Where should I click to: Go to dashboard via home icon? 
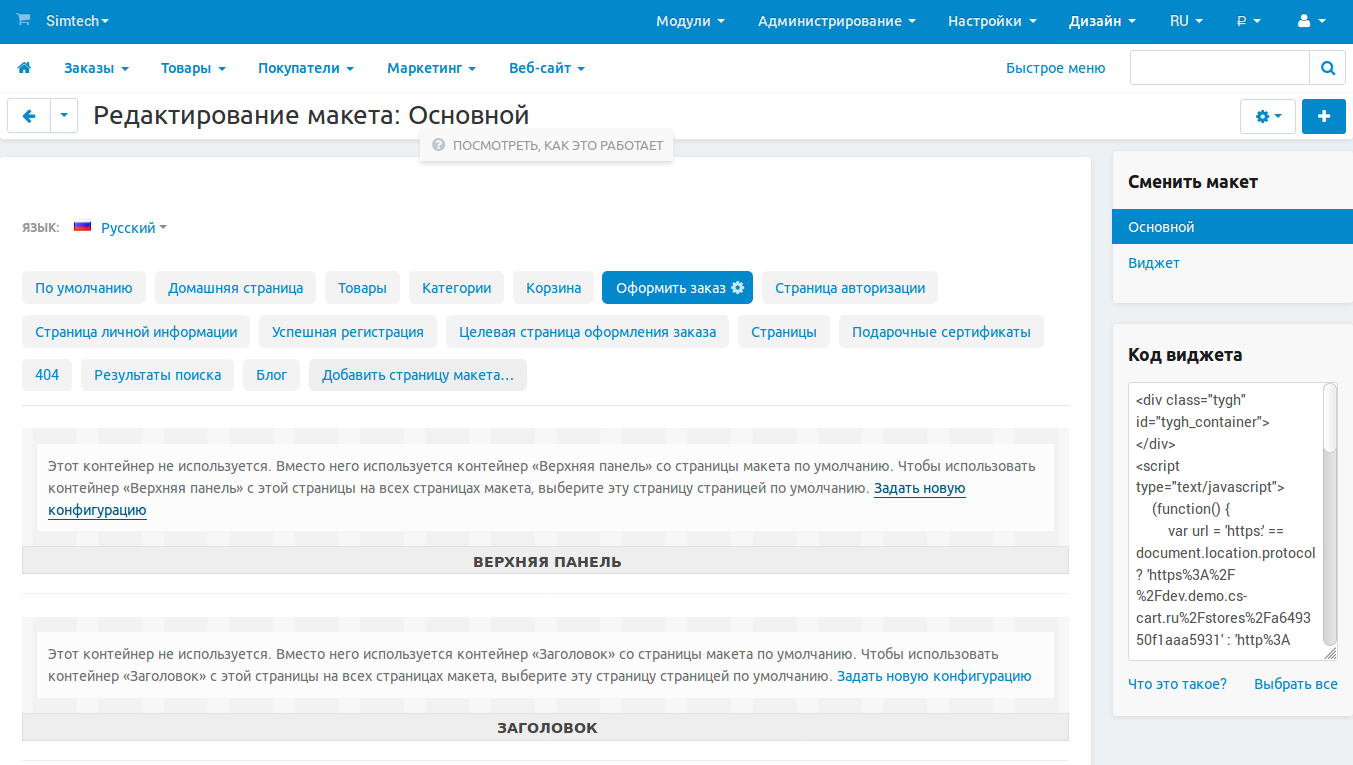(24, 68)
